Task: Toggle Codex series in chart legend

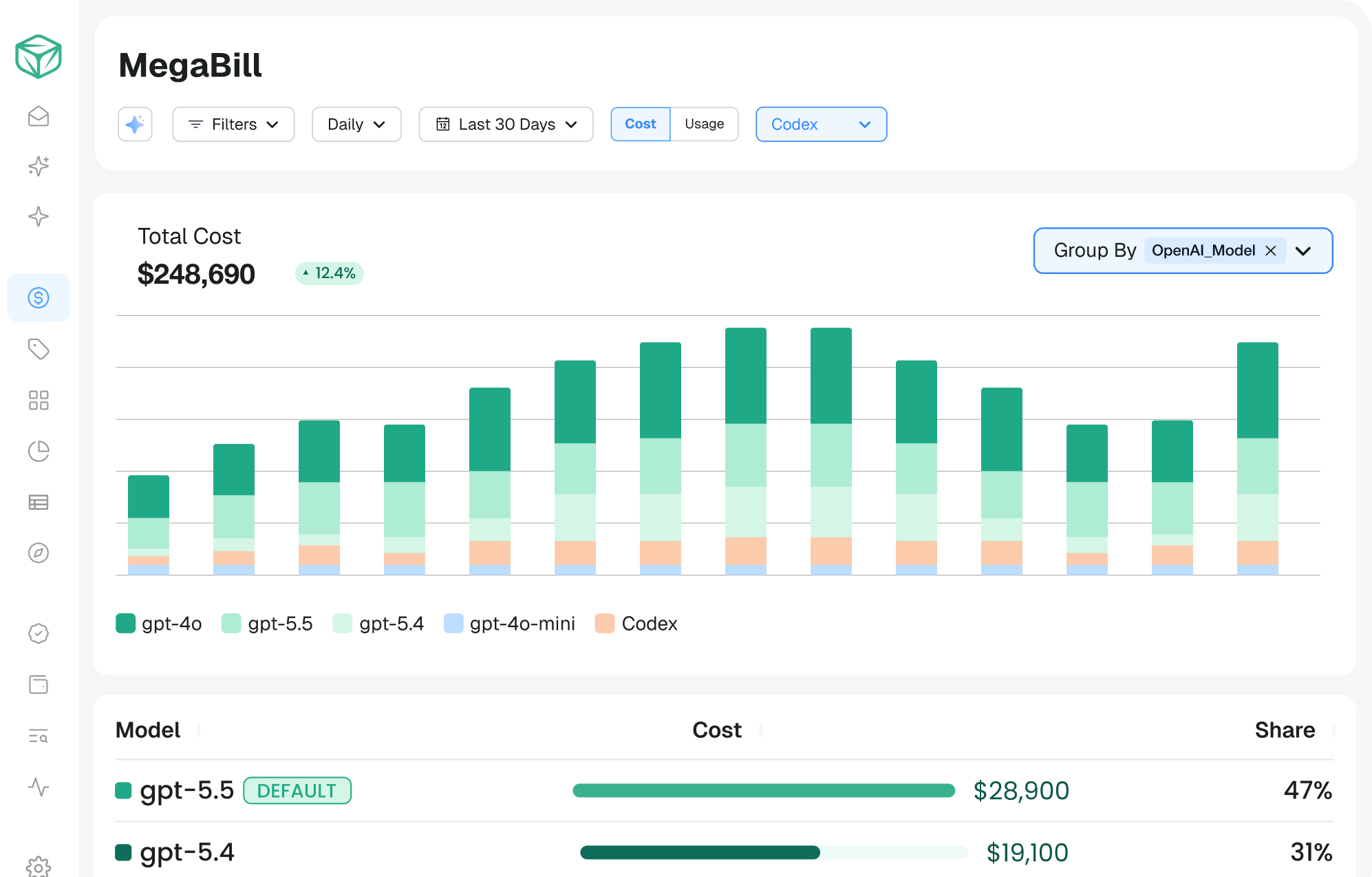Action: pyautogui.click(x=636, y=624)
